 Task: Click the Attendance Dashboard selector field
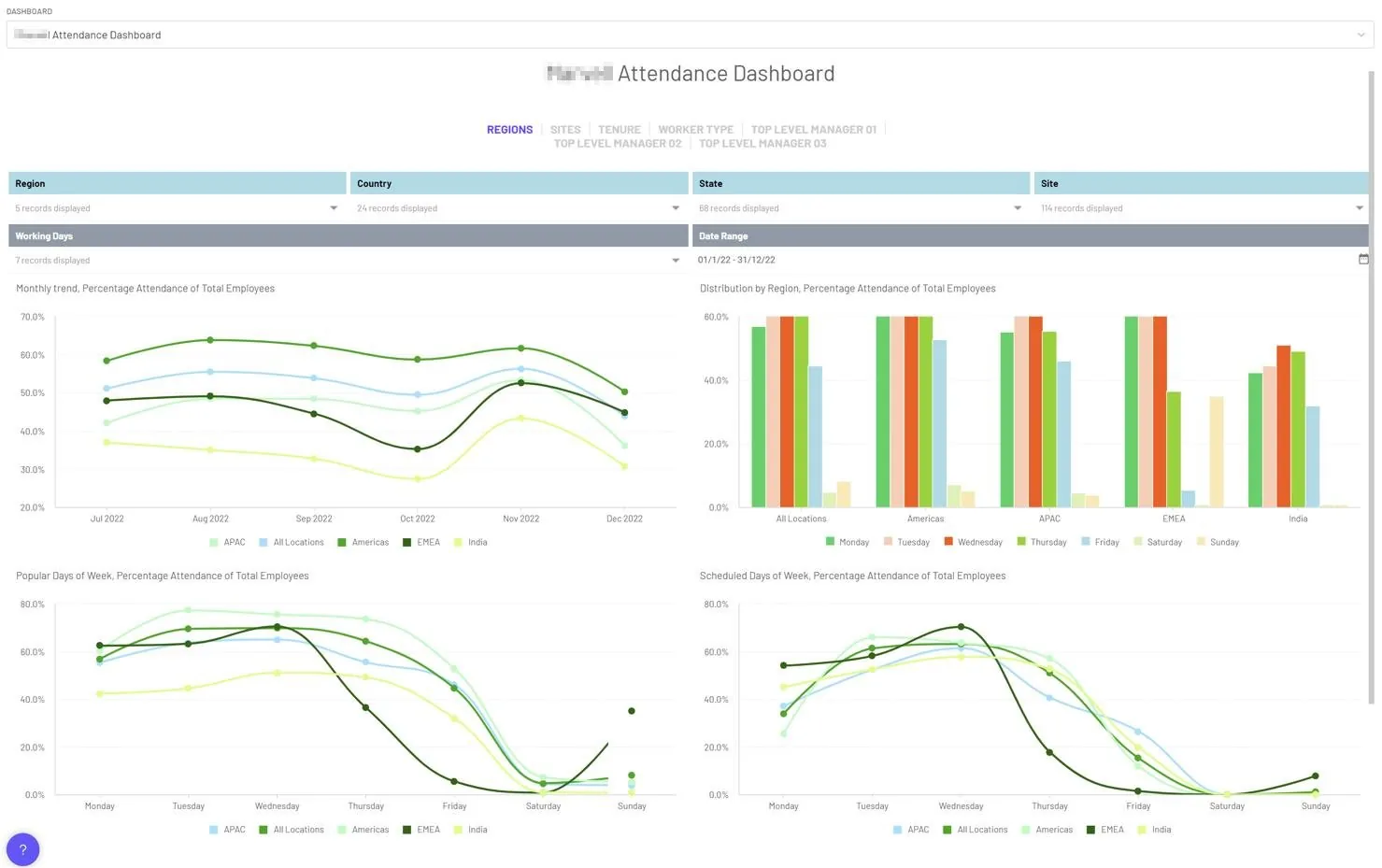(690, 36)
